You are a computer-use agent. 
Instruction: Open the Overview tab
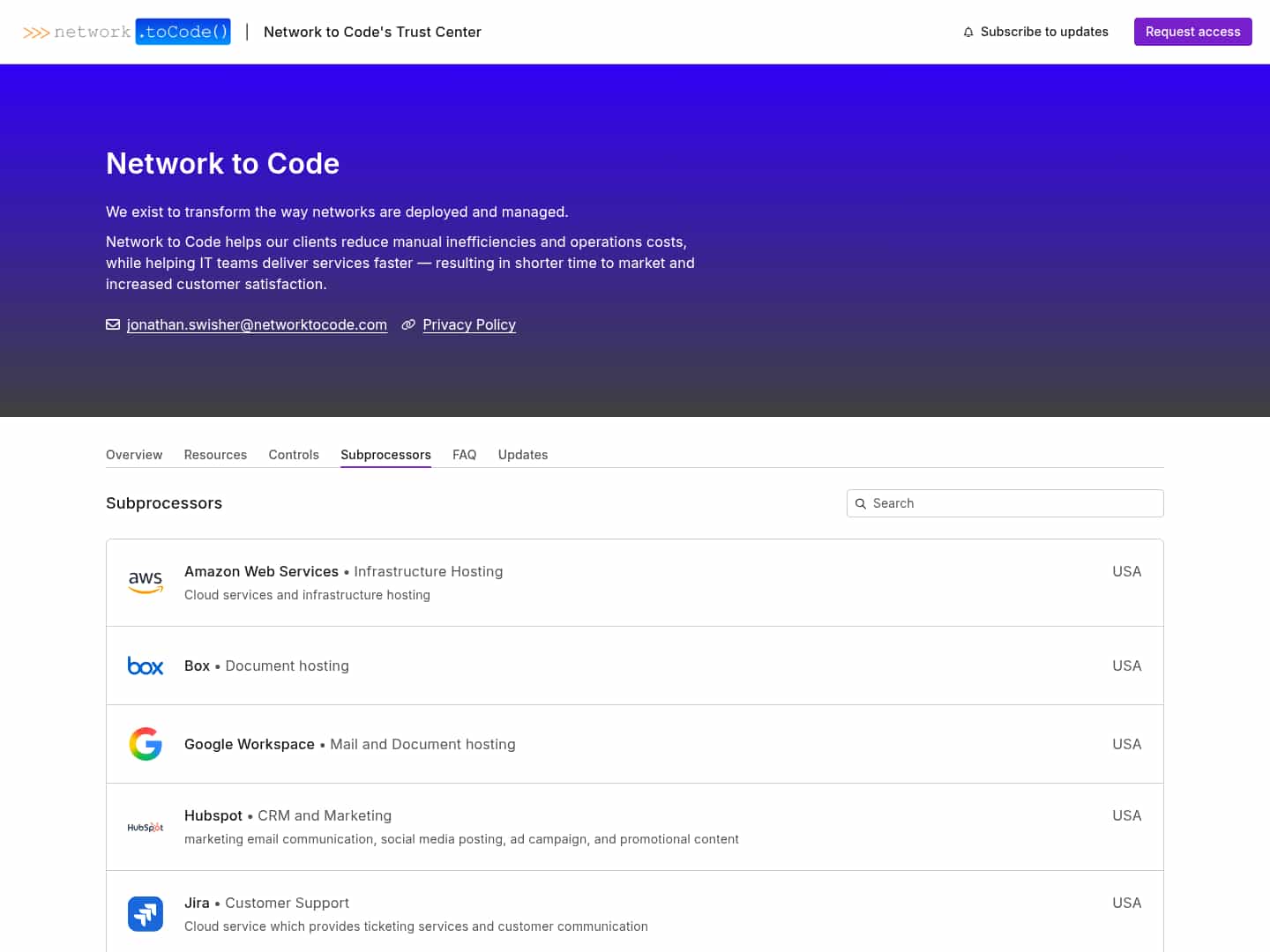[134, 455]
